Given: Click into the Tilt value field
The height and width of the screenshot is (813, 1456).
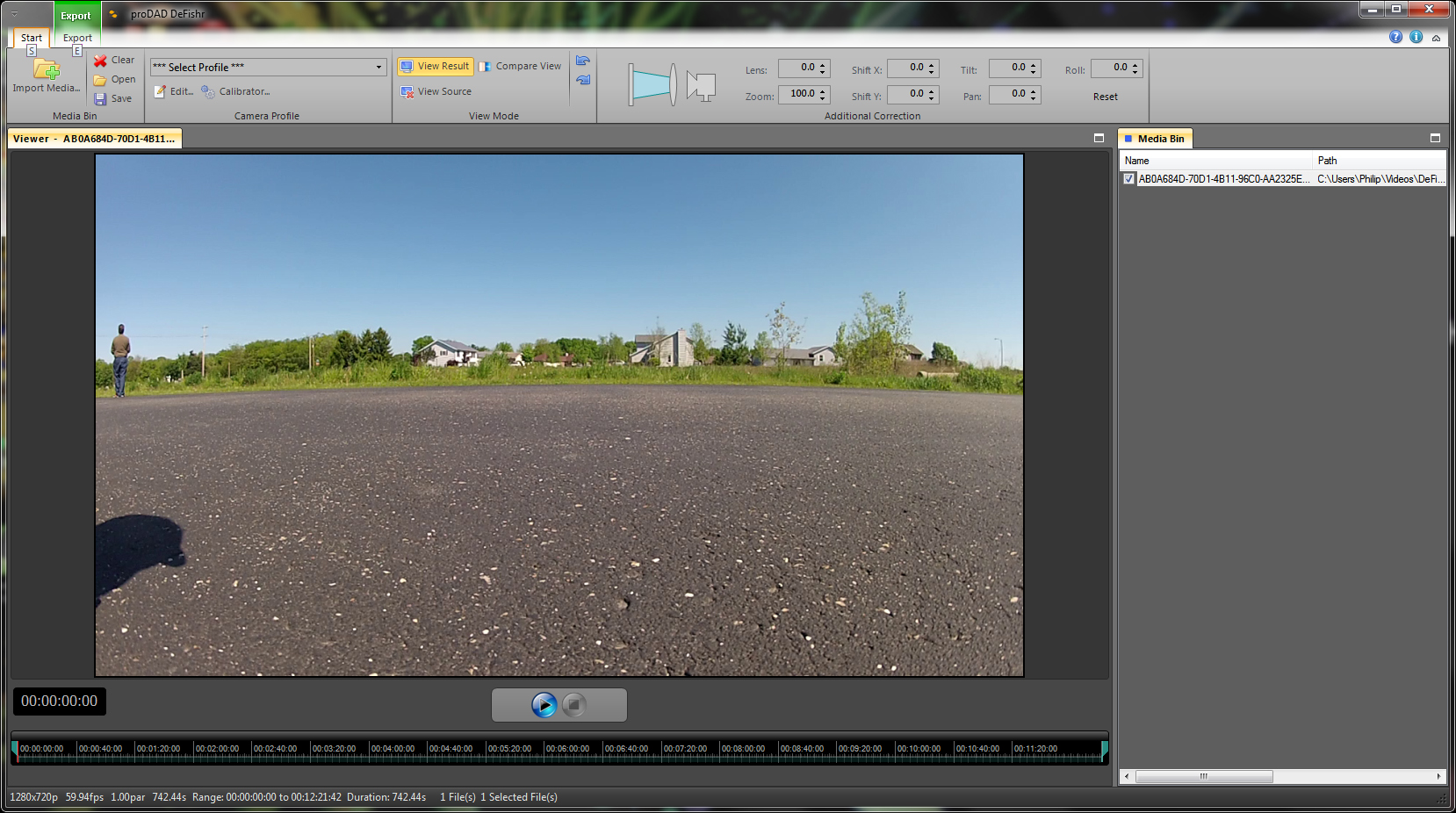Looking at the screenshot, I should [x=1008, y=68].
